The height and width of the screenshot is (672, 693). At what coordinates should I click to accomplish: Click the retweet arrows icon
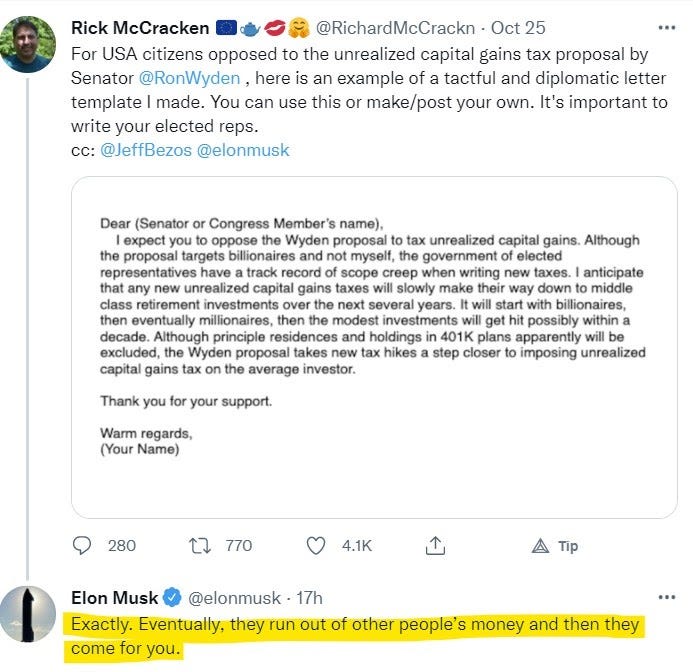(x=200, y=546)
